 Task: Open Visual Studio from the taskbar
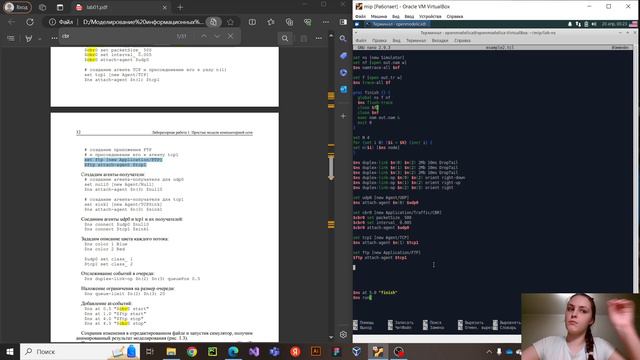(x=254, y=351)
